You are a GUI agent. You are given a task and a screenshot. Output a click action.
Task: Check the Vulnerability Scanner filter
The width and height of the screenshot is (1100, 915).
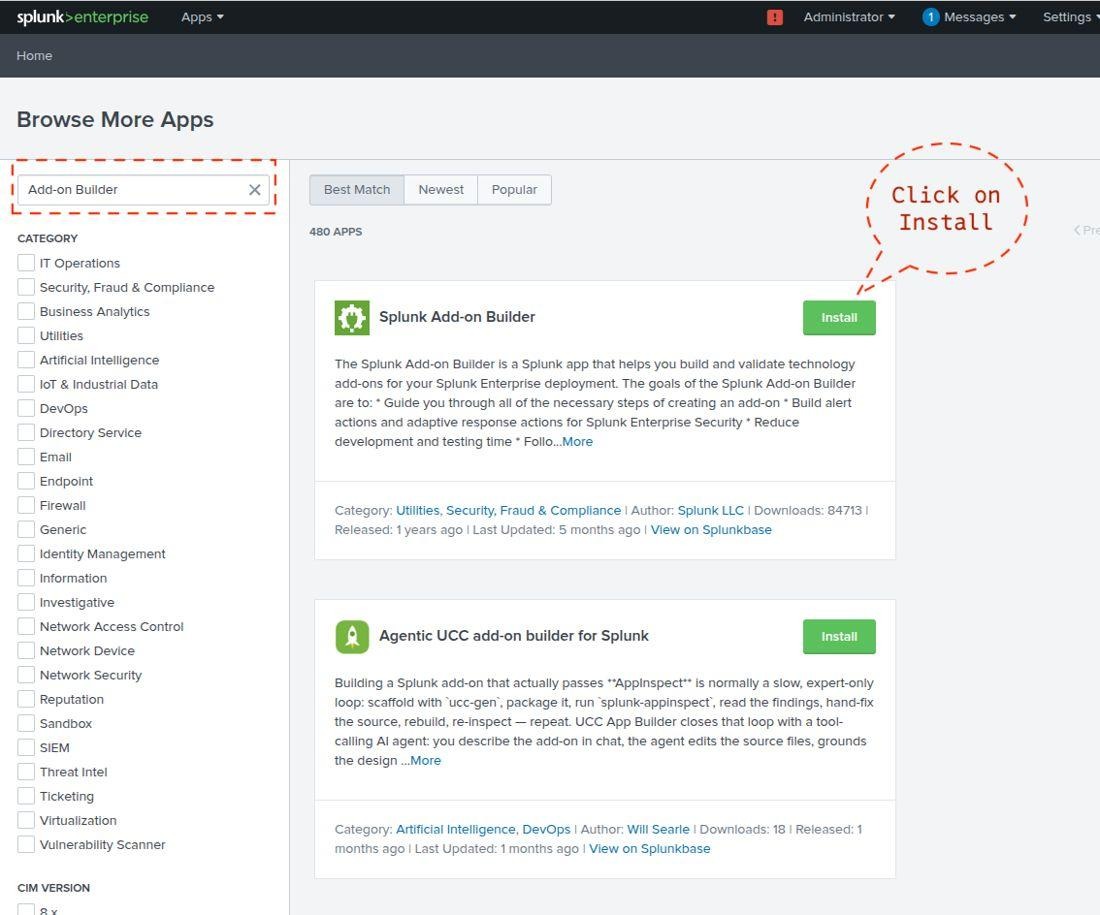(26, 844)
